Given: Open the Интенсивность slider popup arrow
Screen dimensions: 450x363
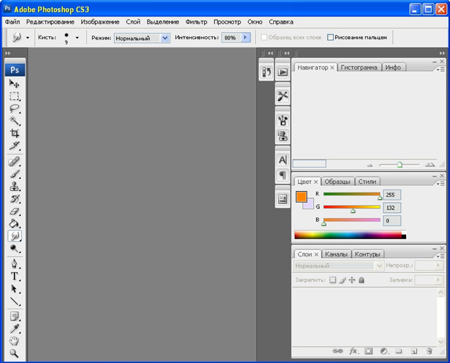Looking at the screenshot, I should tap(245, 37).
